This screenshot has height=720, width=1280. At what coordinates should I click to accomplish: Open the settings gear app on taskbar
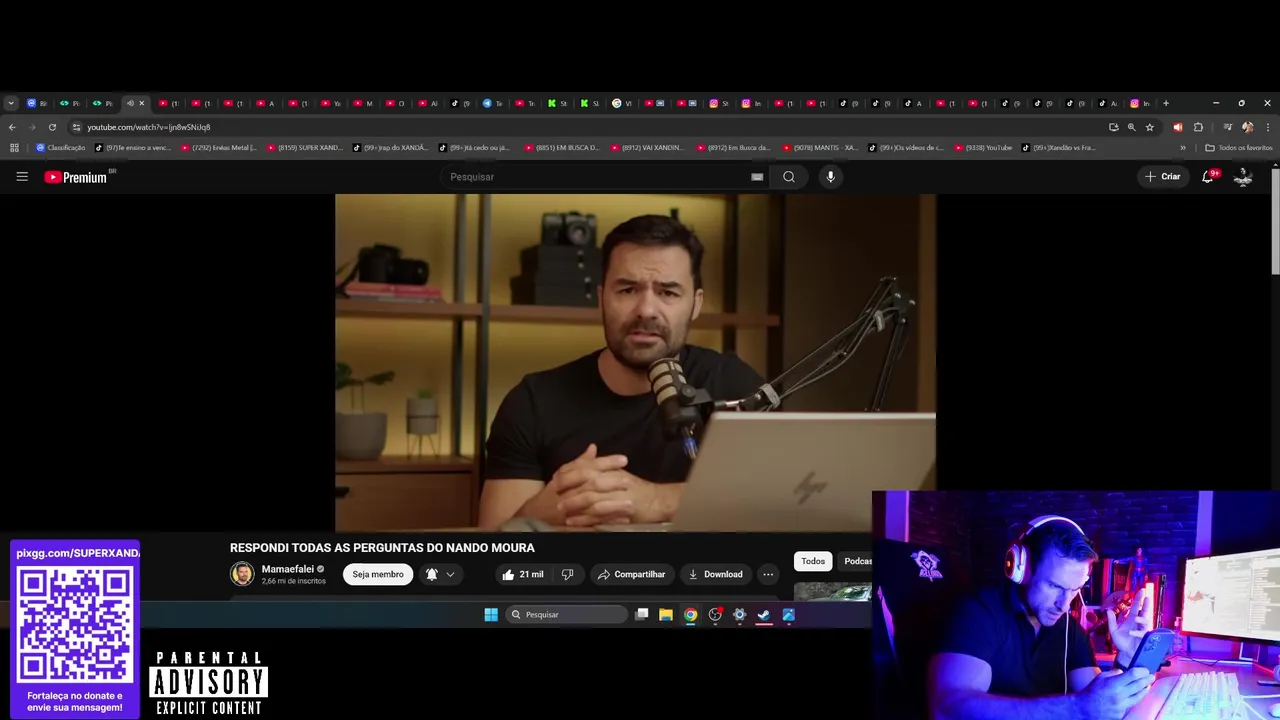740,615
